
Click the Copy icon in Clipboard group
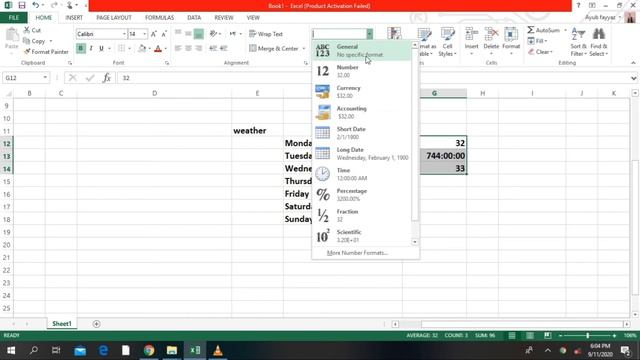click(27, 41)
